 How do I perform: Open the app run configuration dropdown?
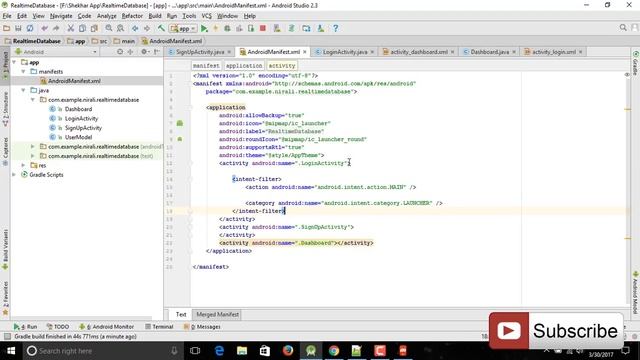pyautogui.click(x=183, y=29)
